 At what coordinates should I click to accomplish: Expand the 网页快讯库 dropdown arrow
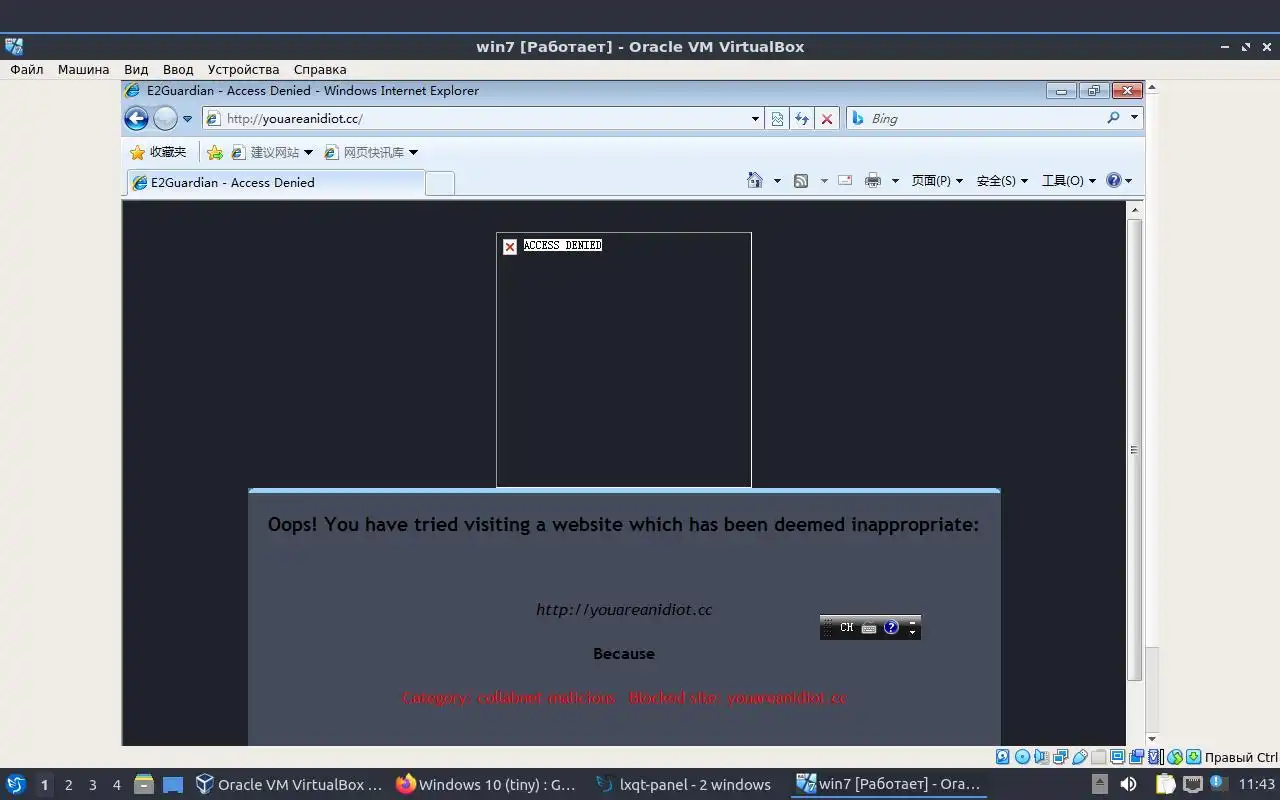pos(413,152)
